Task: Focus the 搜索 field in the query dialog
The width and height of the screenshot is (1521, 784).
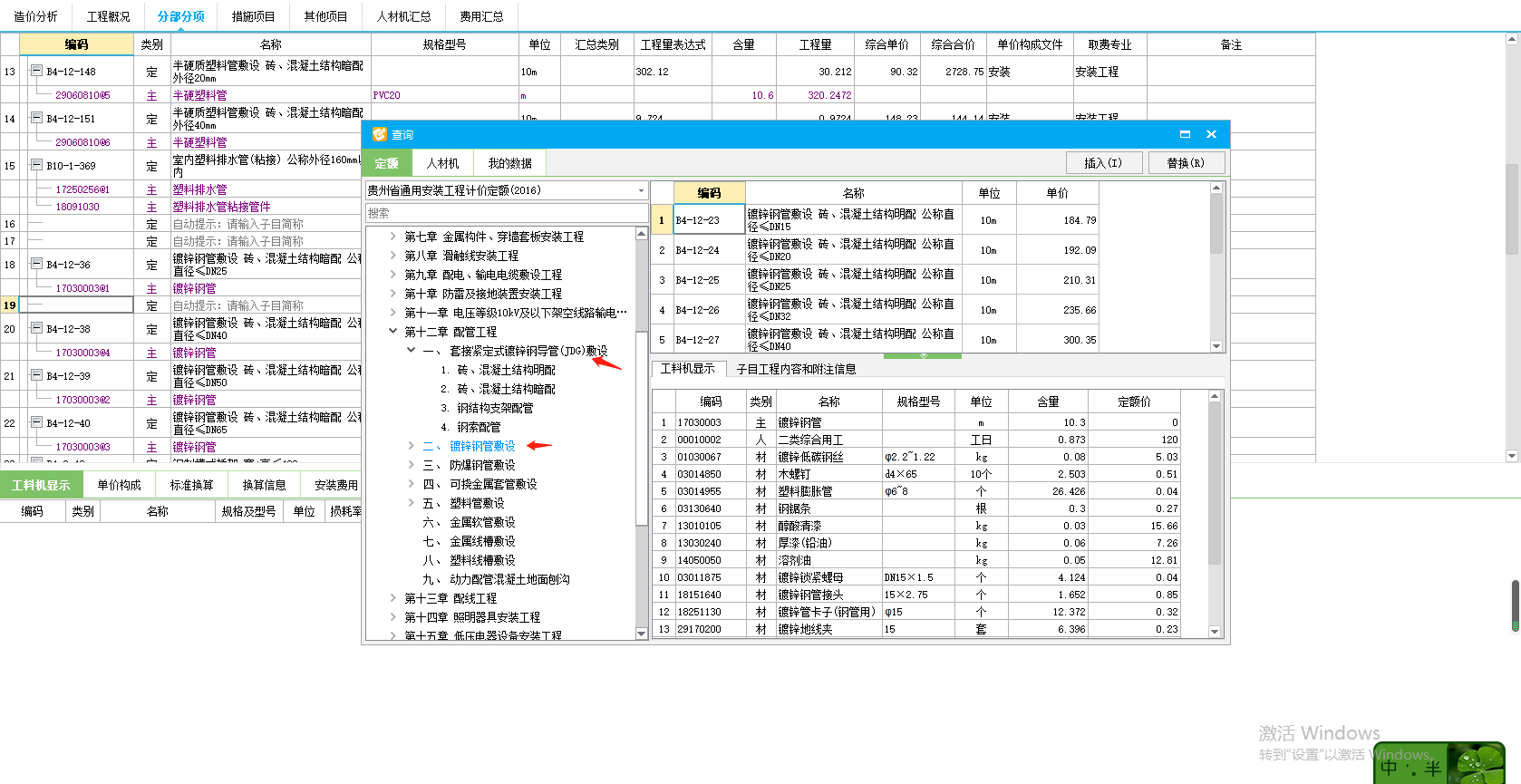Action: (x=506, y=213)
